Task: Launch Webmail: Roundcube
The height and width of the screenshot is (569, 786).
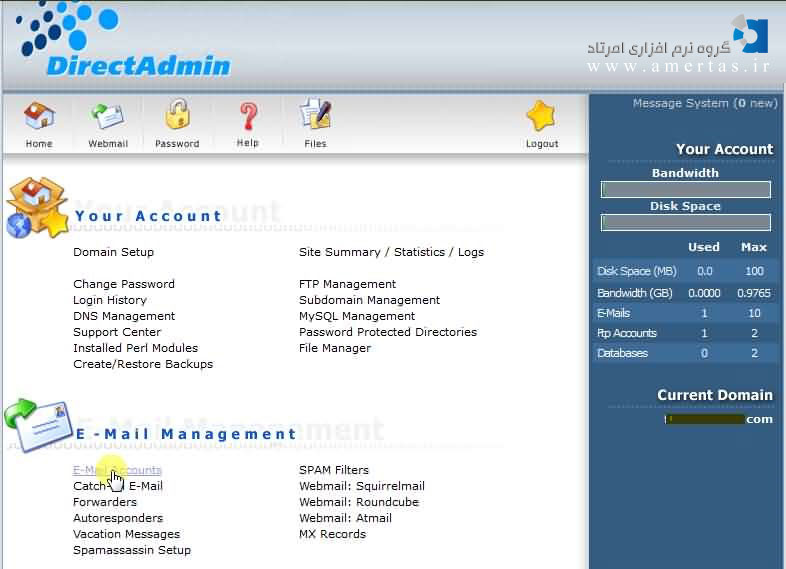Action: 359,502
